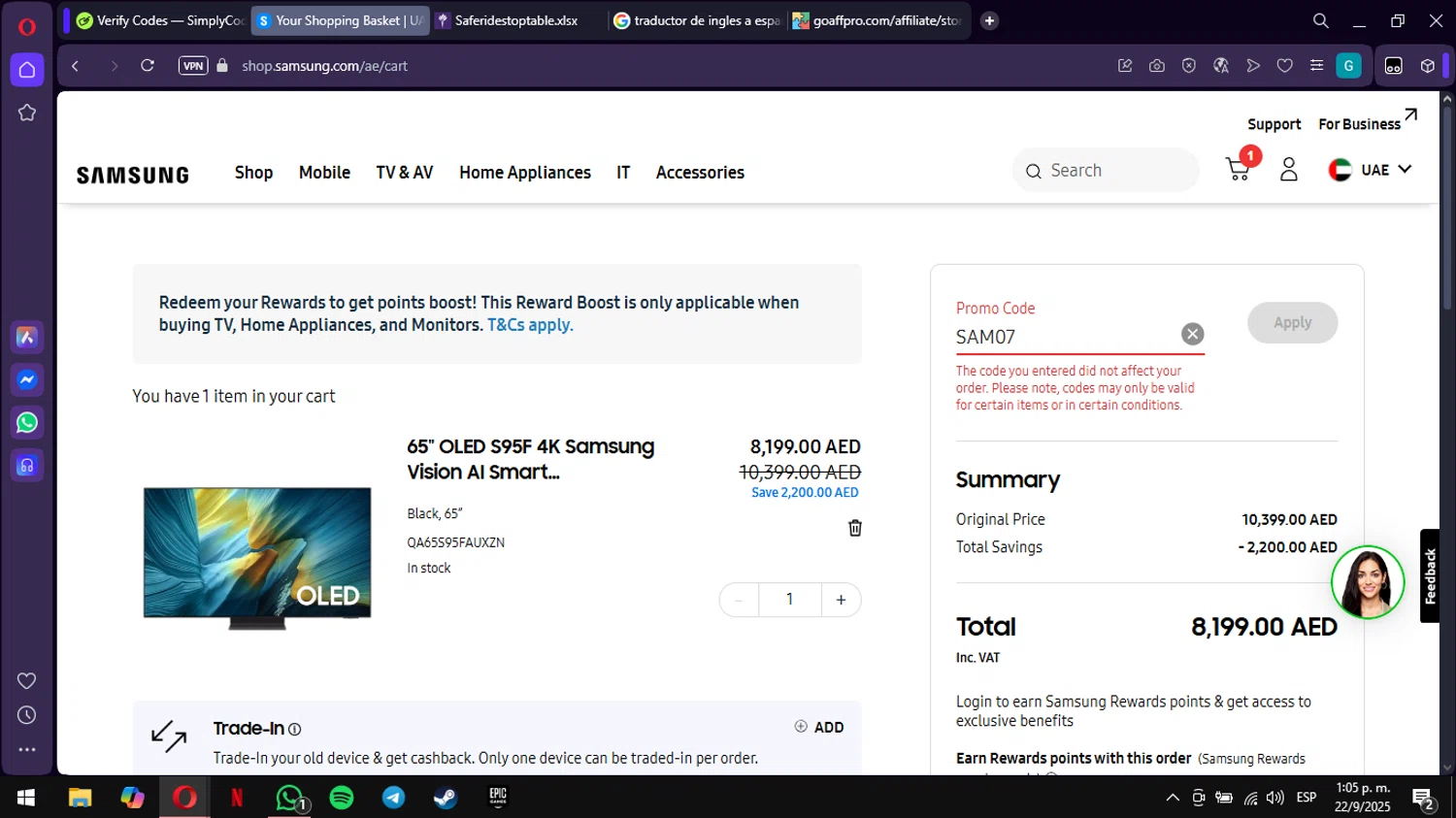
Task: Open the user account profile icon
Action: click(x=1288, y=170)
